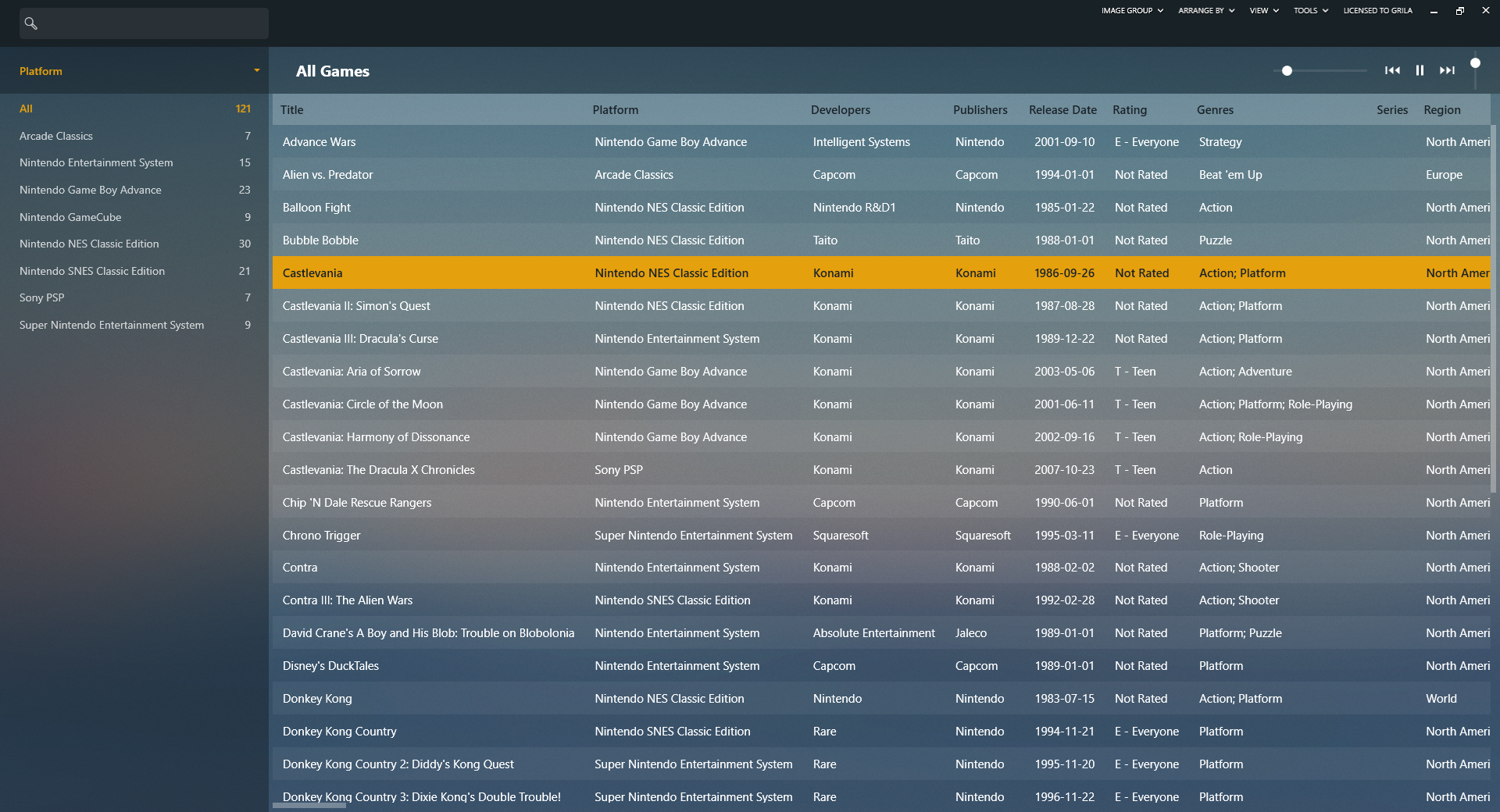
Task: Expand the Platform filter dropdown arrow
Action: click(256, 70)
